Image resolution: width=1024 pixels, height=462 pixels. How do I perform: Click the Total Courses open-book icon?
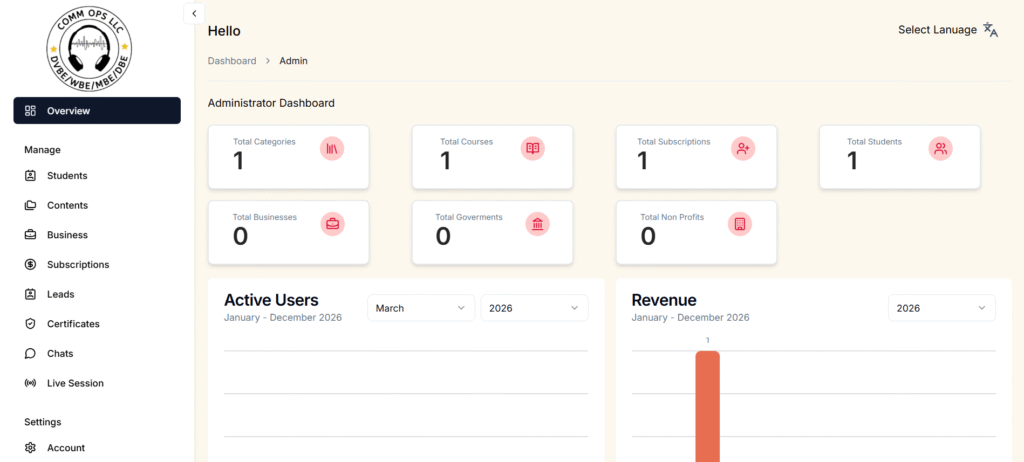[533, 149]
